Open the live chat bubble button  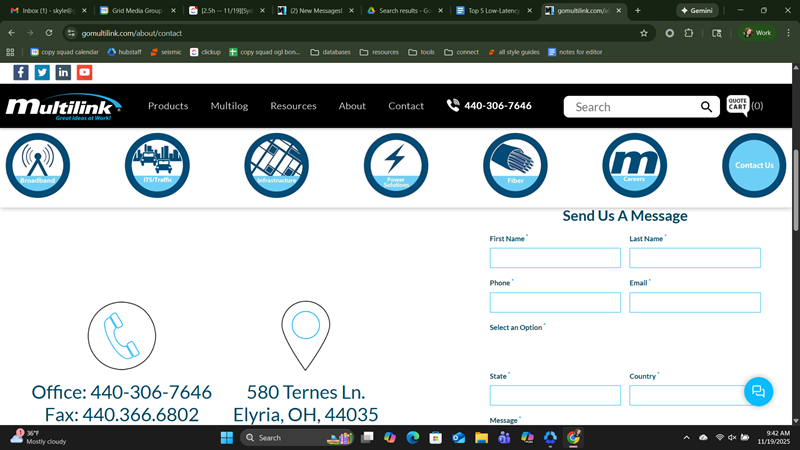pos(758,391)
